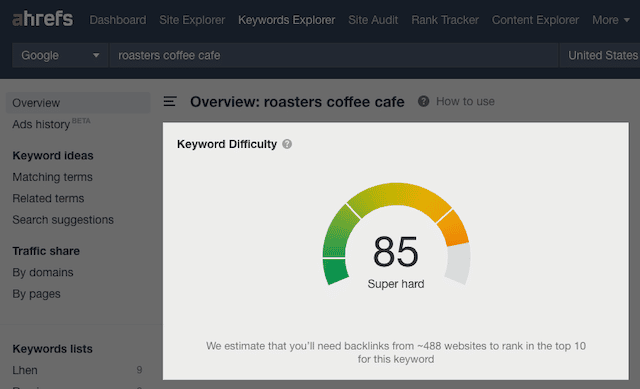Click the Keyword Difficulty panel title

pyautogui.click(x=227, y=144)
